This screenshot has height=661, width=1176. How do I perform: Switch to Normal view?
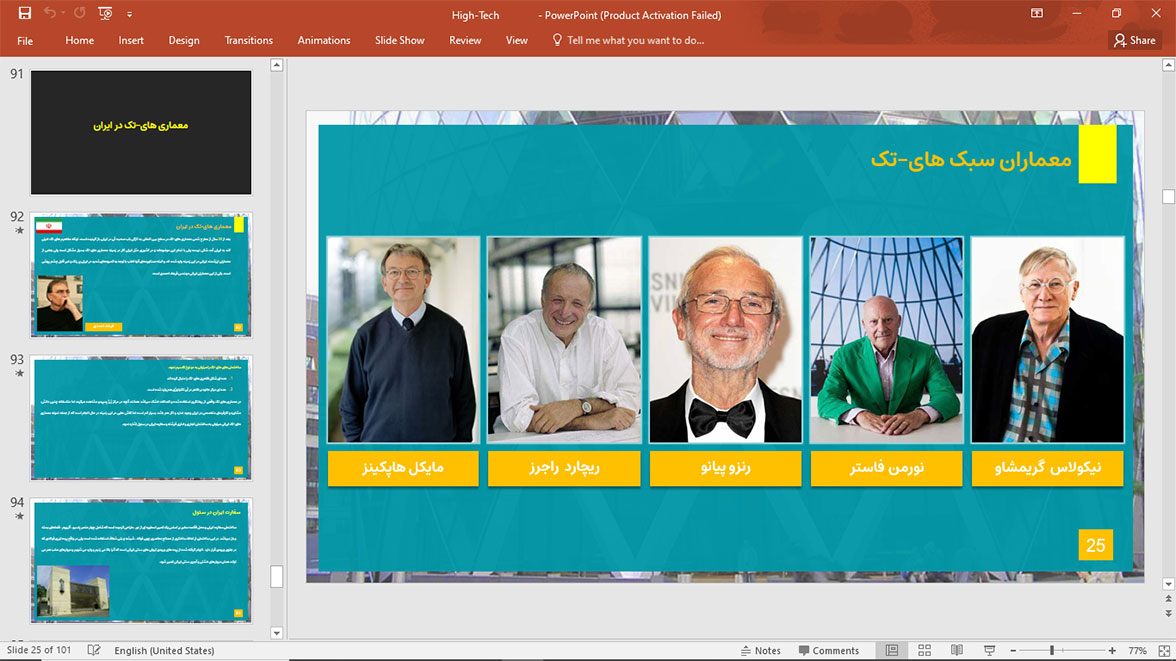892,650
